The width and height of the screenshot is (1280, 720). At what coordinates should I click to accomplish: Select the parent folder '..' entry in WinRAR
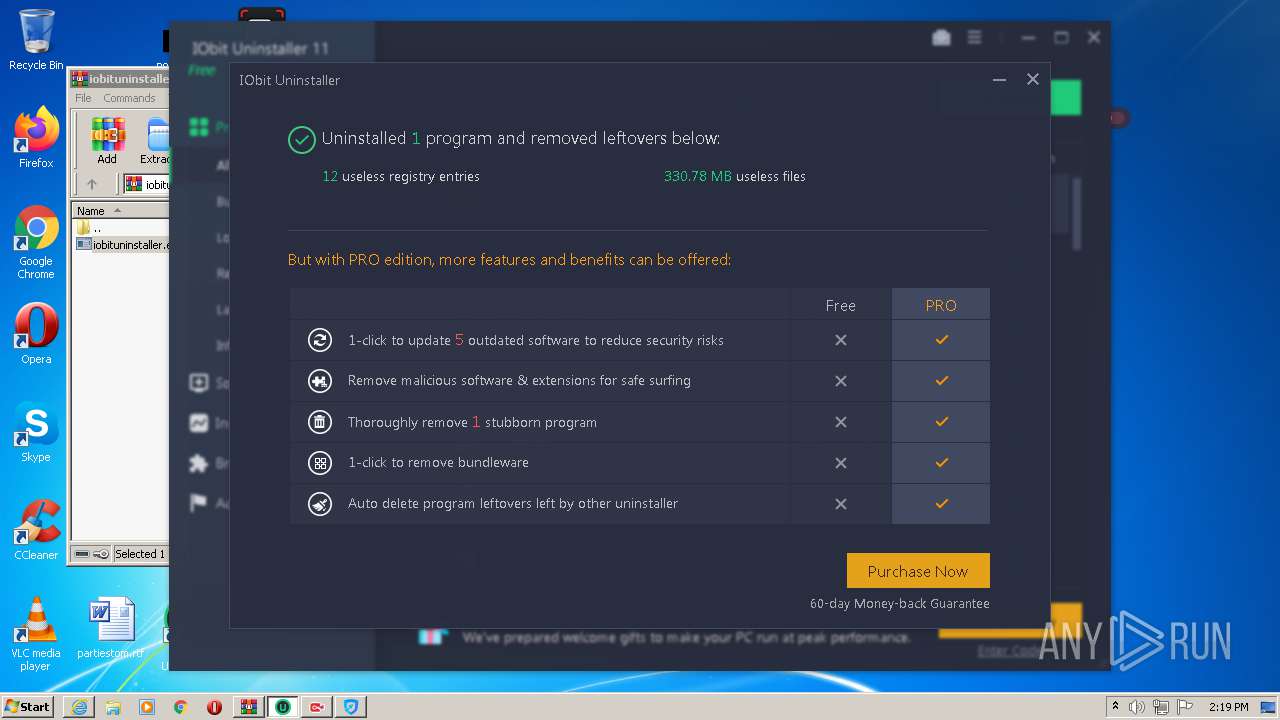(90, 228)
